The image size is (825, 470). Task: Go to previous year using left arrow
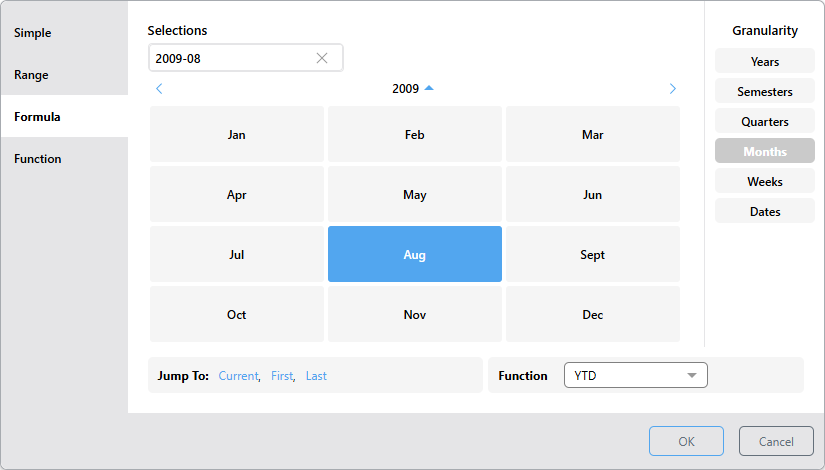[159, 89]
